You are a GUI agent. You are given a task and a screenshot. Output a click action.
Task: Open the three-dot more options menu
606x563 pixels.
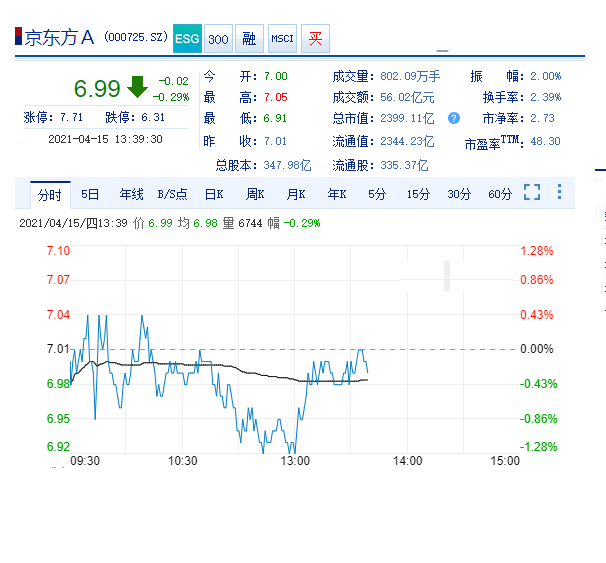[559, 192]
